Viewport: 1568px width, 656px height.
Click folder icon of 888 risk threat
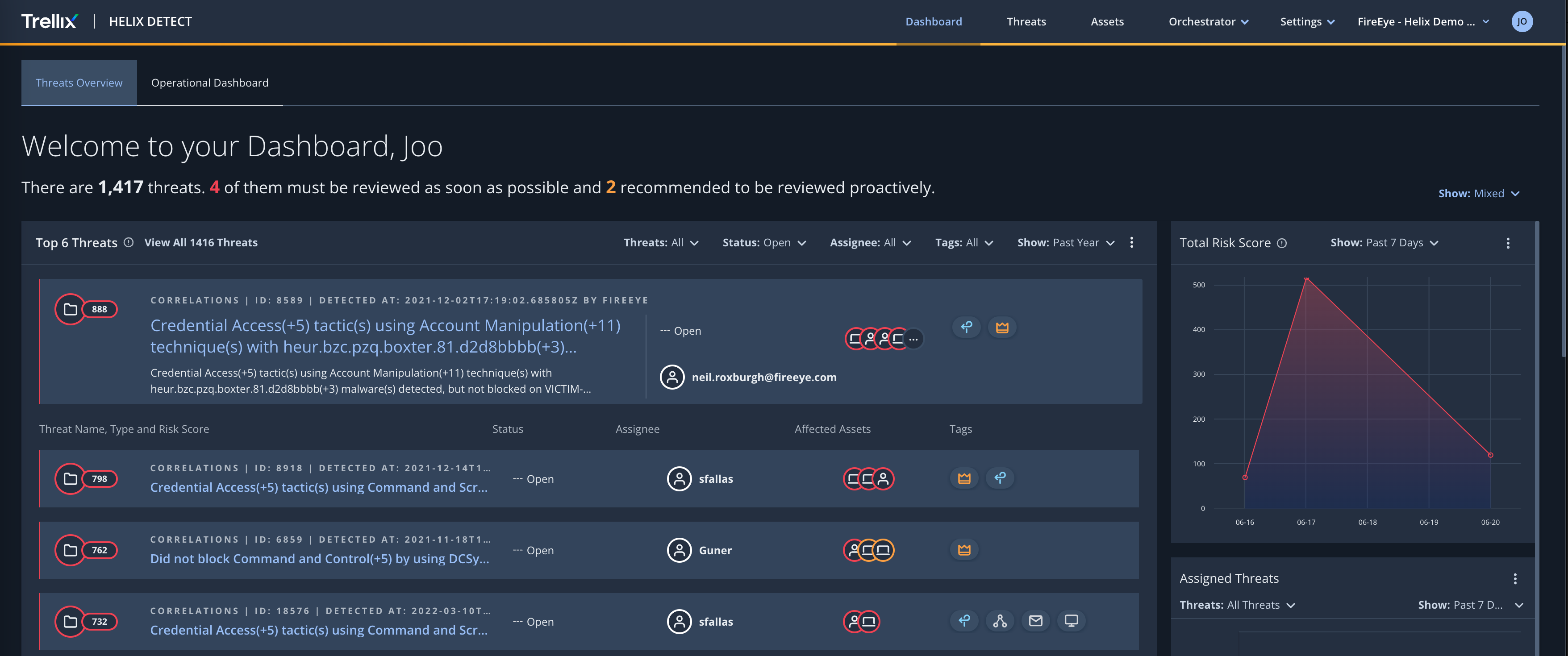point(71,309)
